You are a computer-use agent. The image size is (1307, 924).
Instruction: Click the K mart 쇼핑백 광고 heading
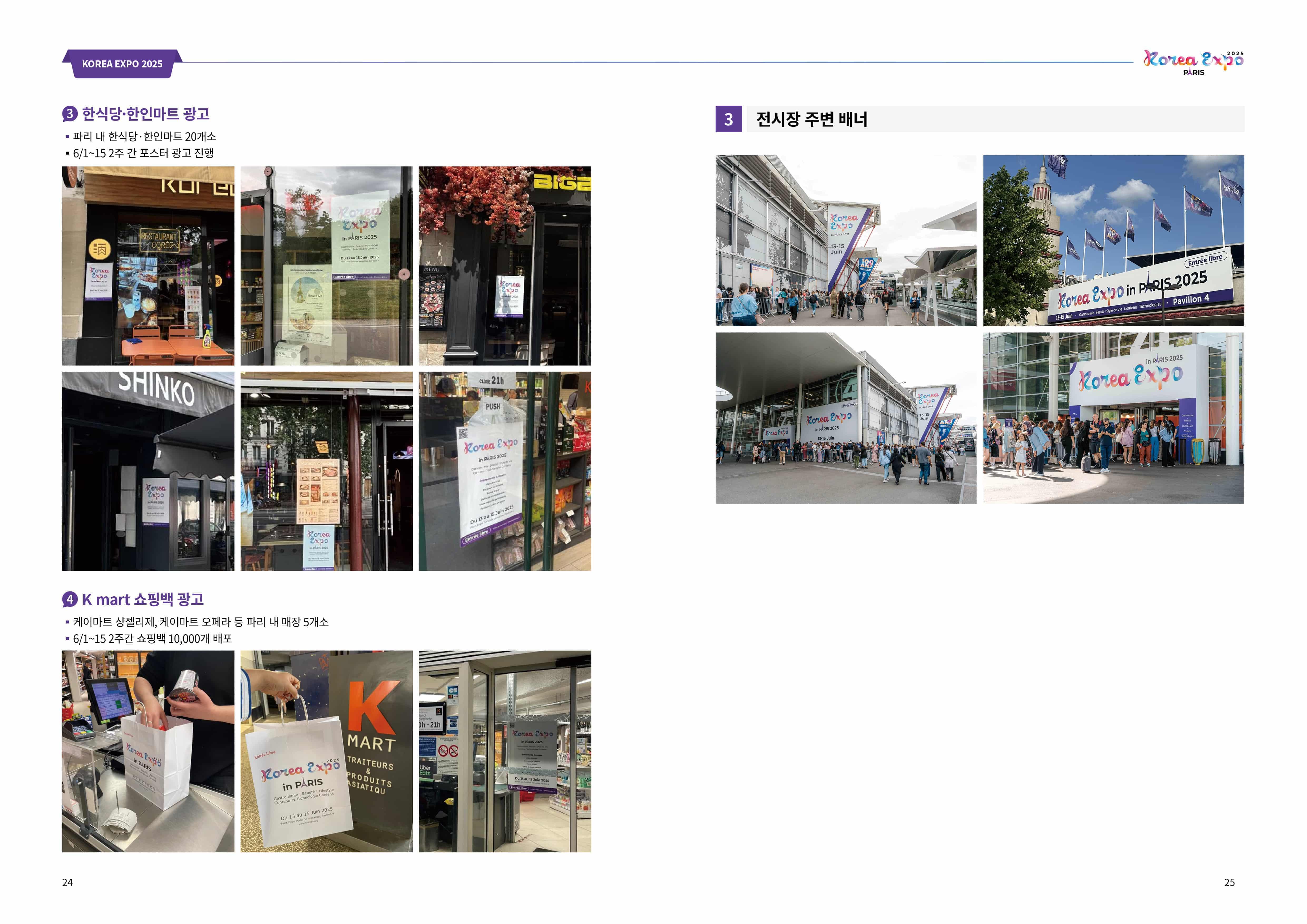(143, 599)
